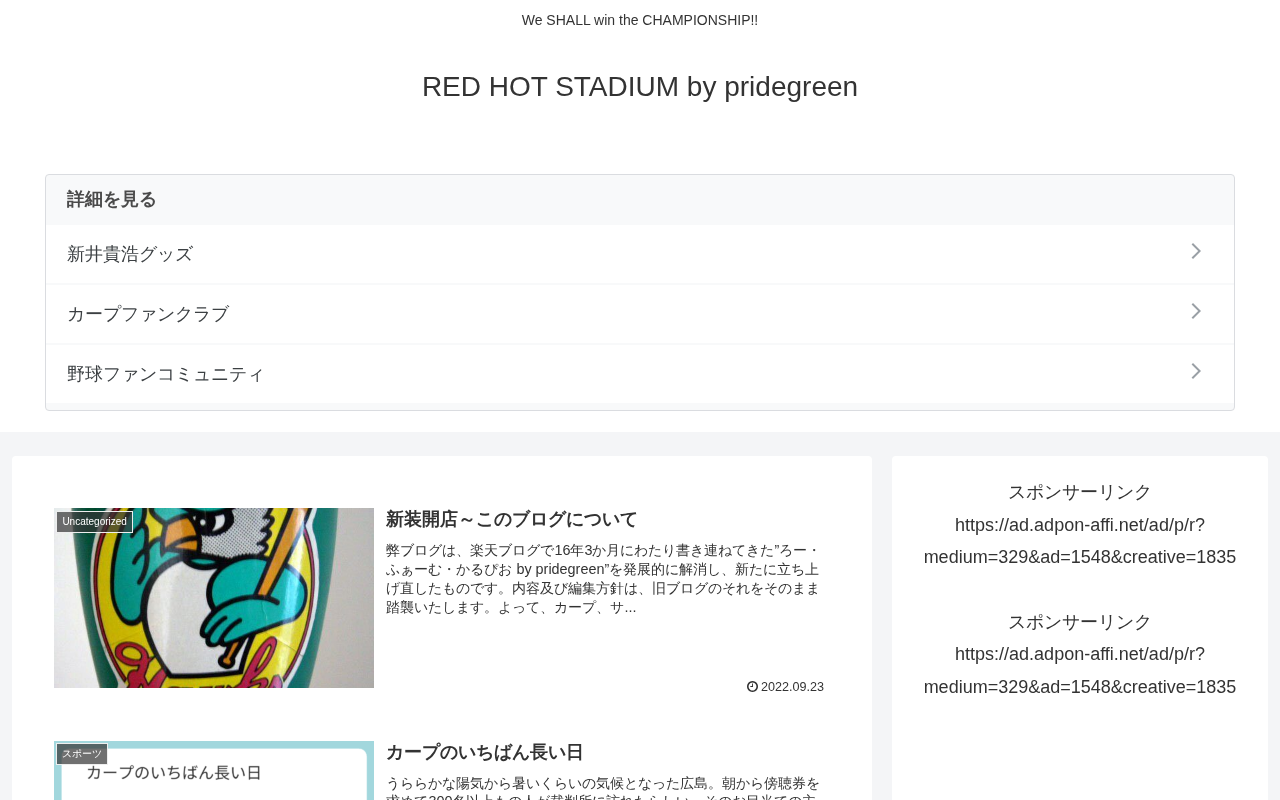Viewport: 1280px width, 800px height.
Task: Click the first sponsor link adpon-affi URL
Action: click(x=1080, y=541)
